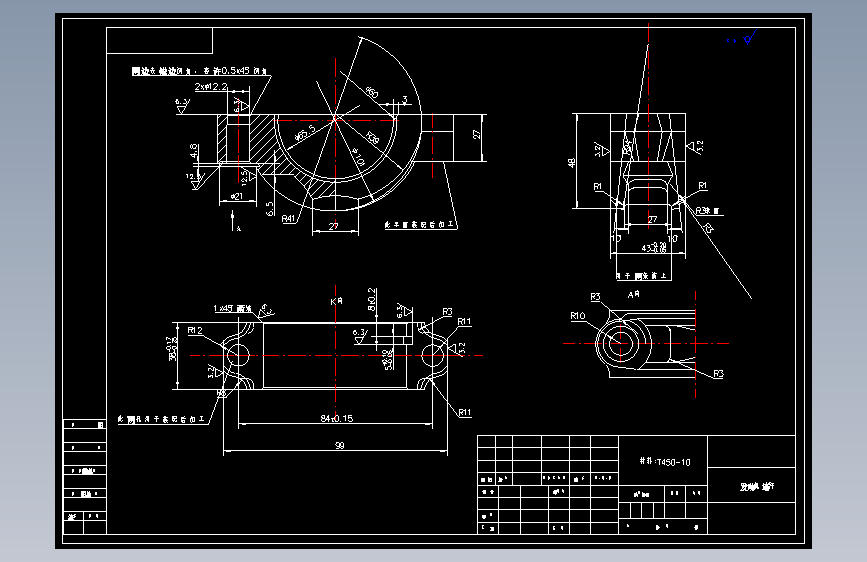Click the 99 overall length dimension

tap(340, 445)
